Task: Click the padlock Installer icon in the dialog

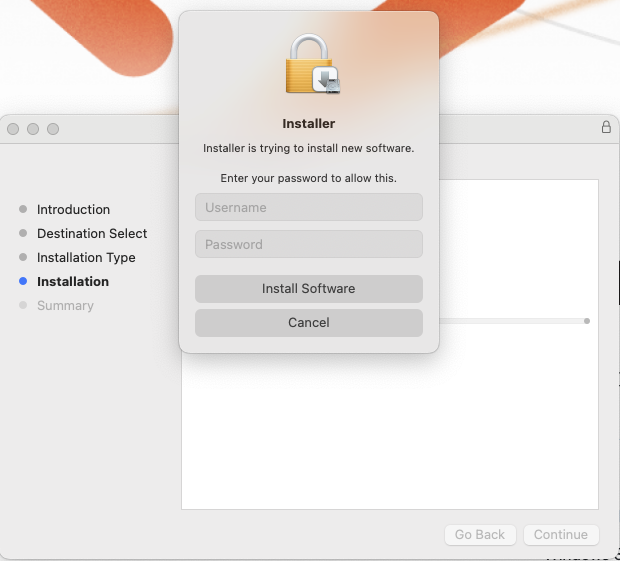Action: 310,65
